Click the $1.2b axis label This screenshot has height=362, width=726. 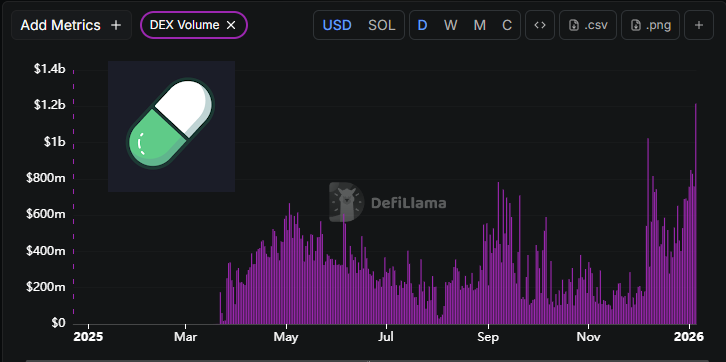pos(50,105)
